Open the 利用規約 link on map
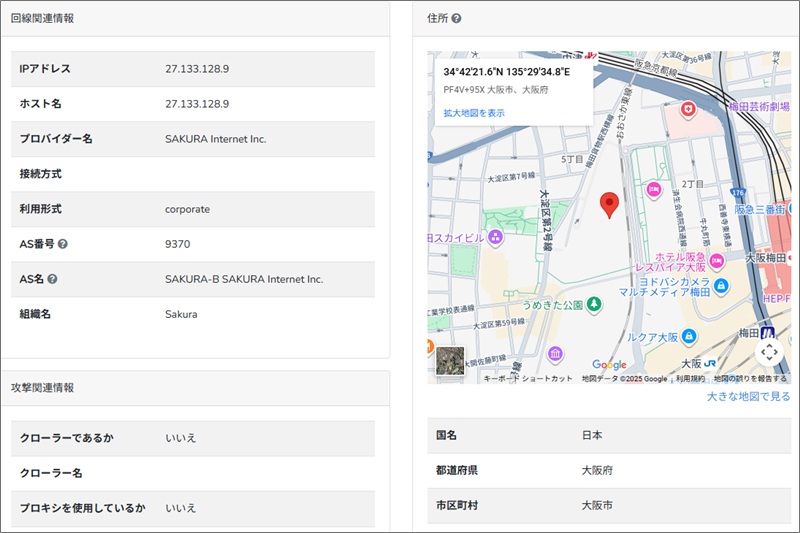Screen dimensions: 800x533 pyautogui.click(x=689, y=379)
